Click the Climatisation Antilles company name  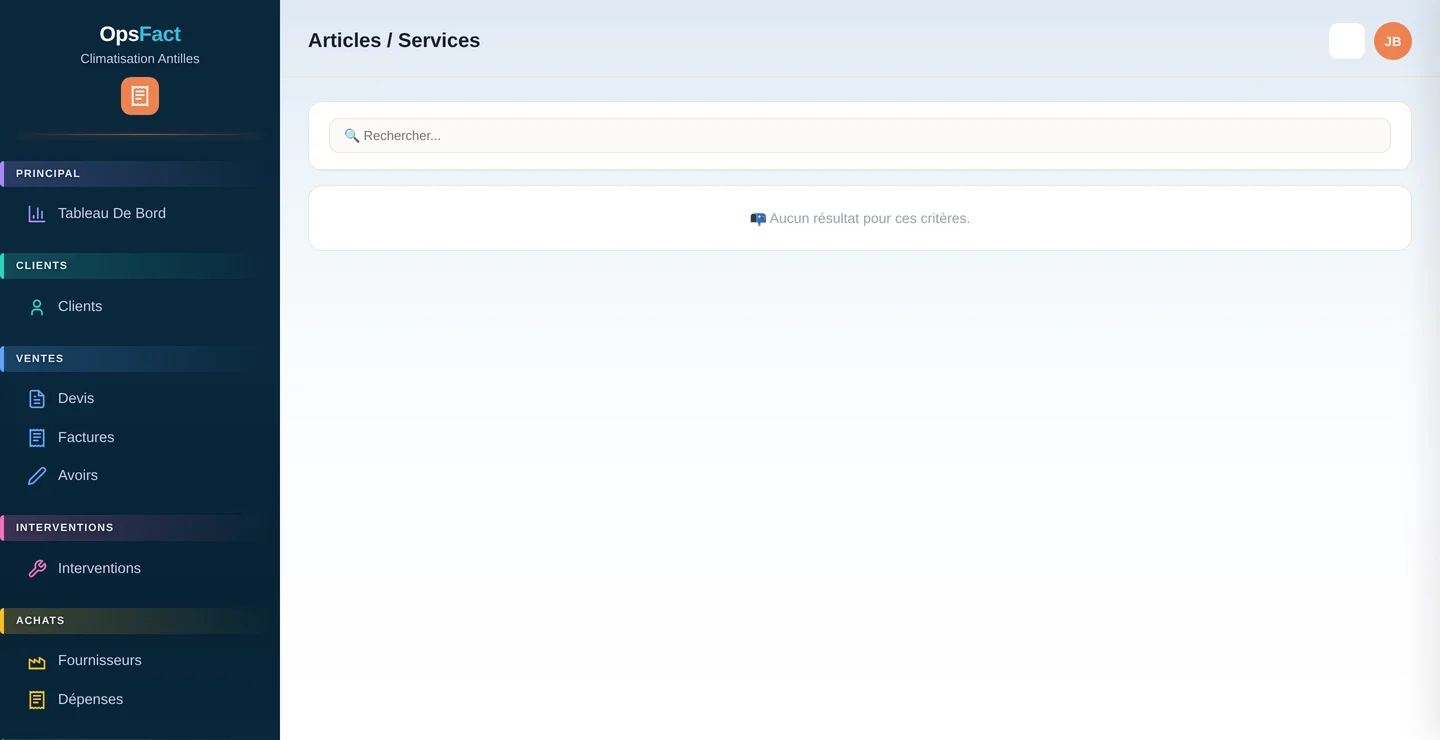tap(140, 59)
